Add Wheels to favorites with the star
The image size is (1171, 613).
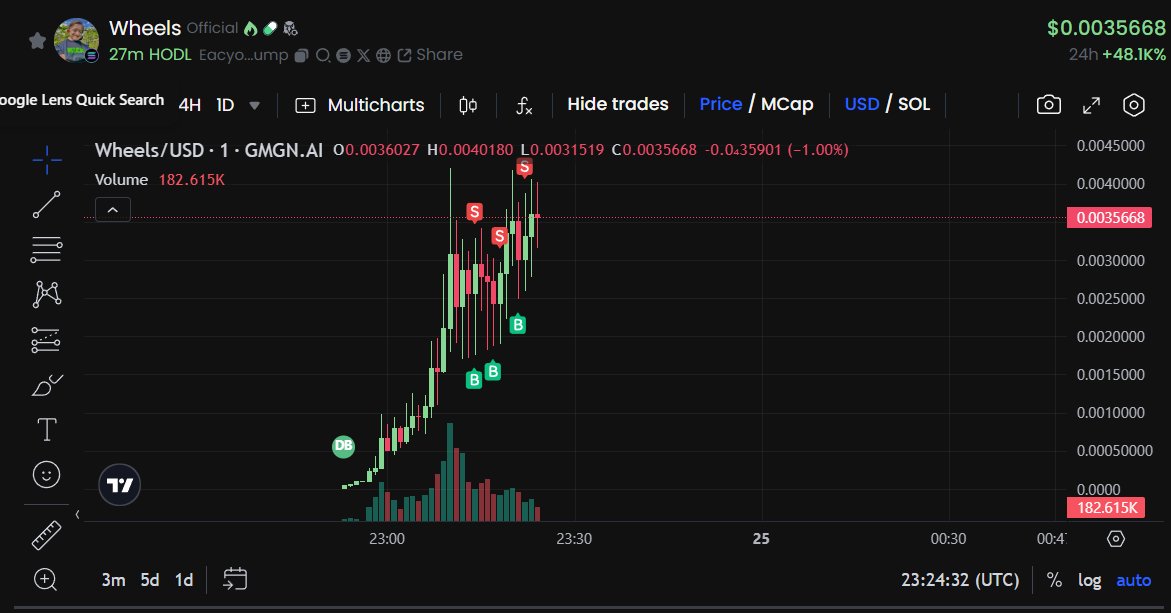tap(37, 40)
